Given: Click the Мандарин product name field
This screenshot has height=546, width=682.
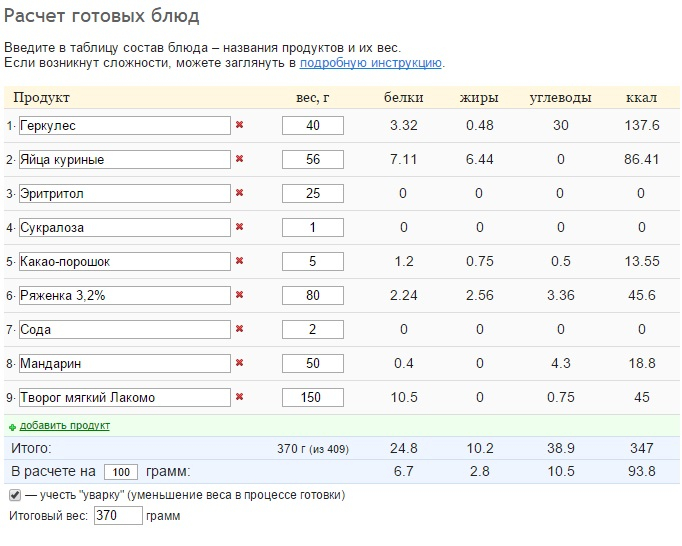Looking at the screenshot, I should point(124,364).
